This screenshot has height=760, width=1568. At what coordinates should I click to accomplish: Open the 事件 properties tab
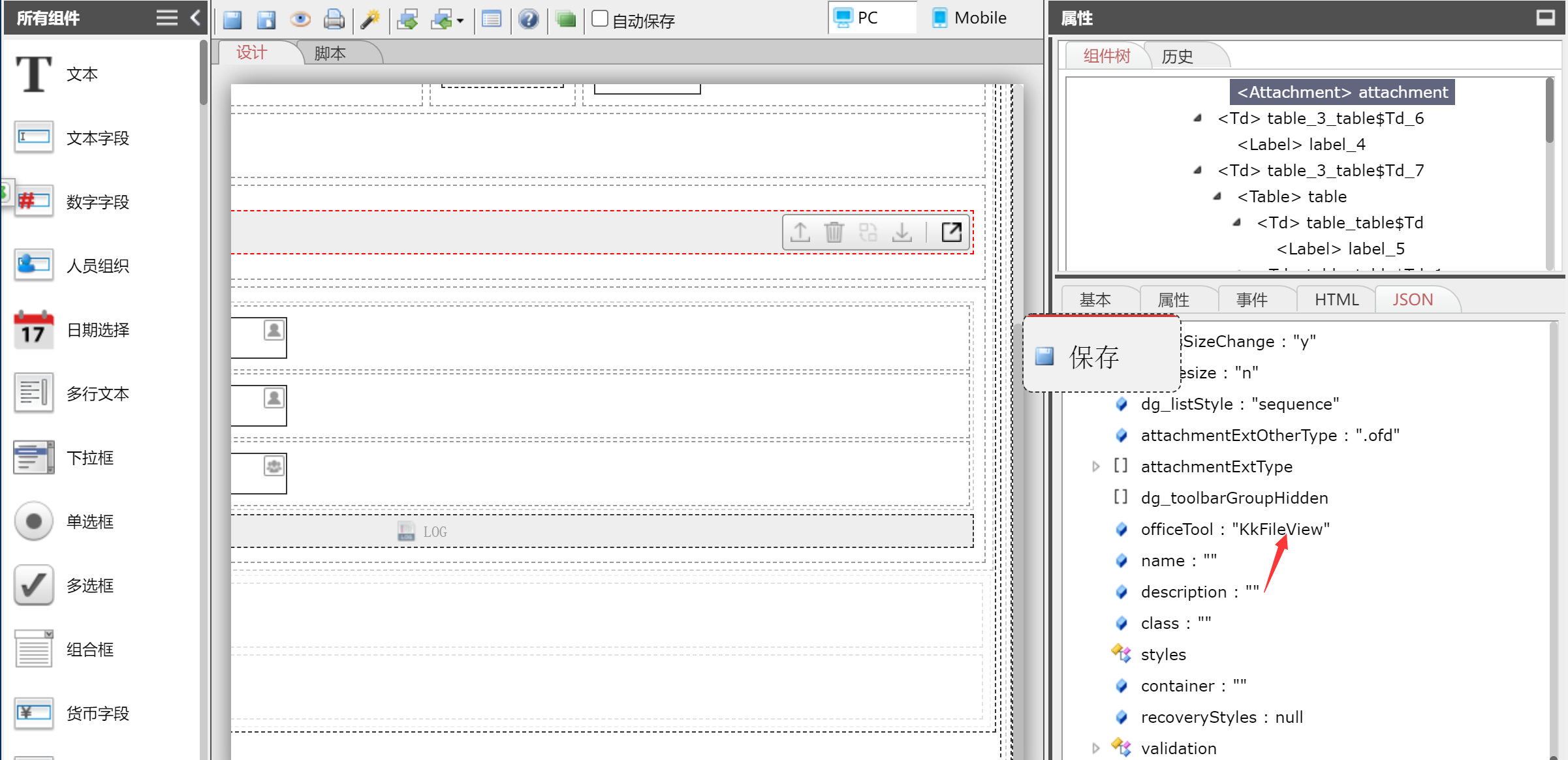1251,299
